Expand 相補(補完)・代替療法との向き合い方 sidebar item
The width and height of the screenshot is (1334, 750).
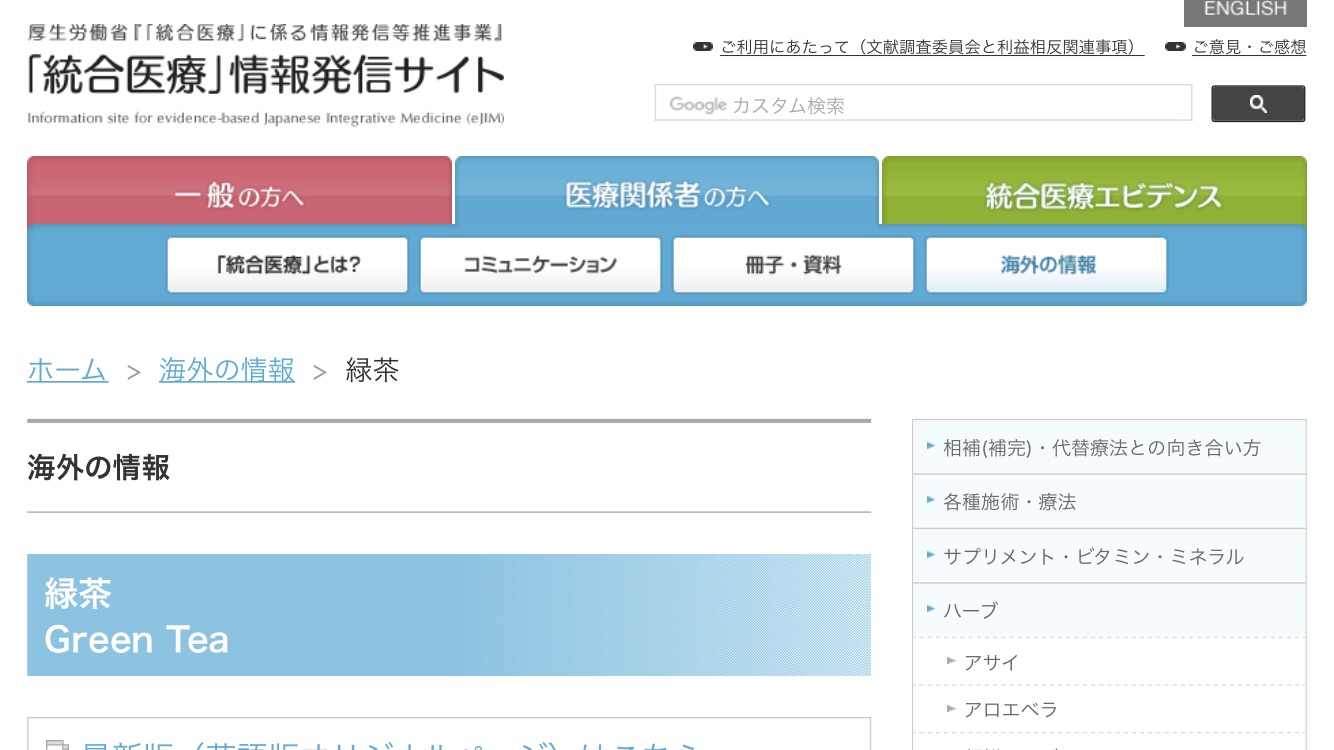coord(1101,448)
